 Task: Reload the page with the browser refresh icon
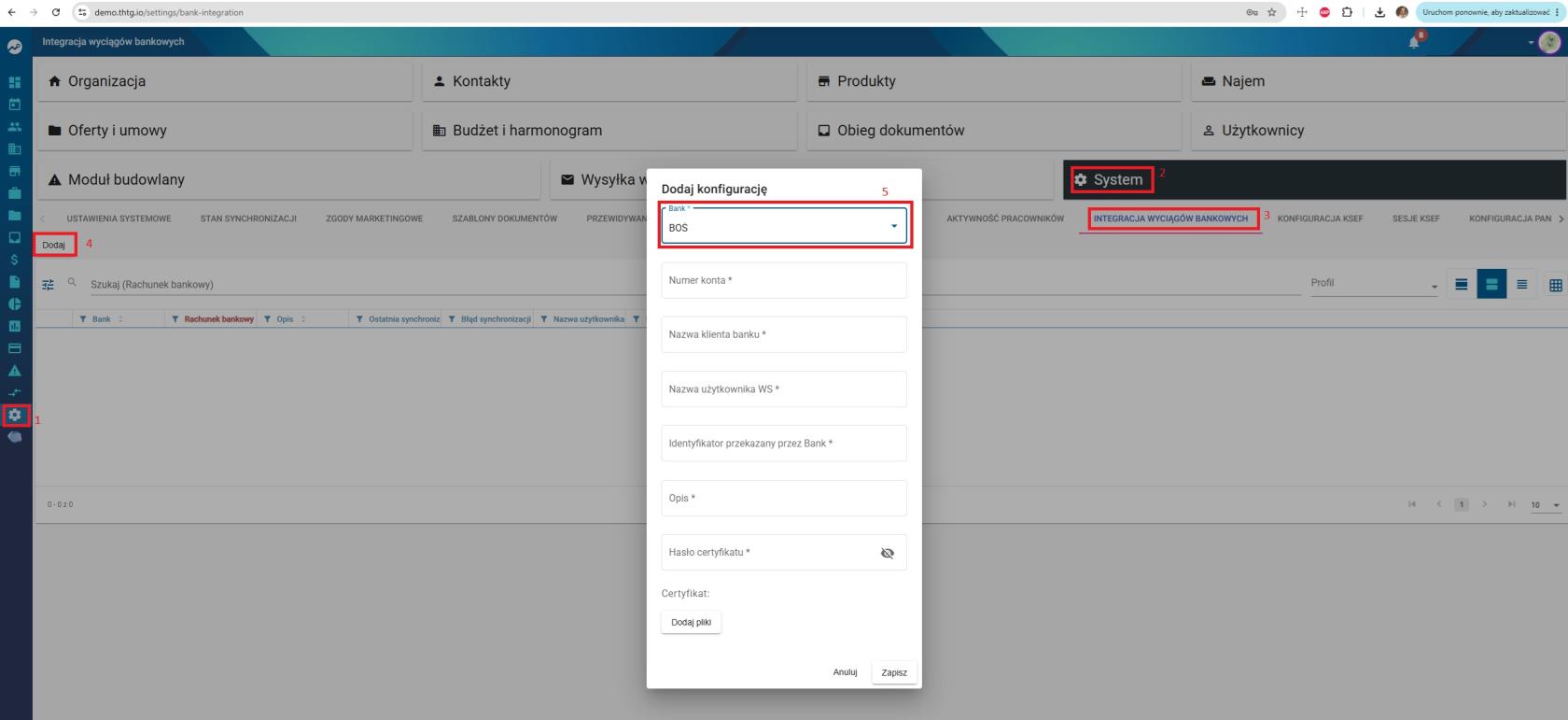pos(56,12)
